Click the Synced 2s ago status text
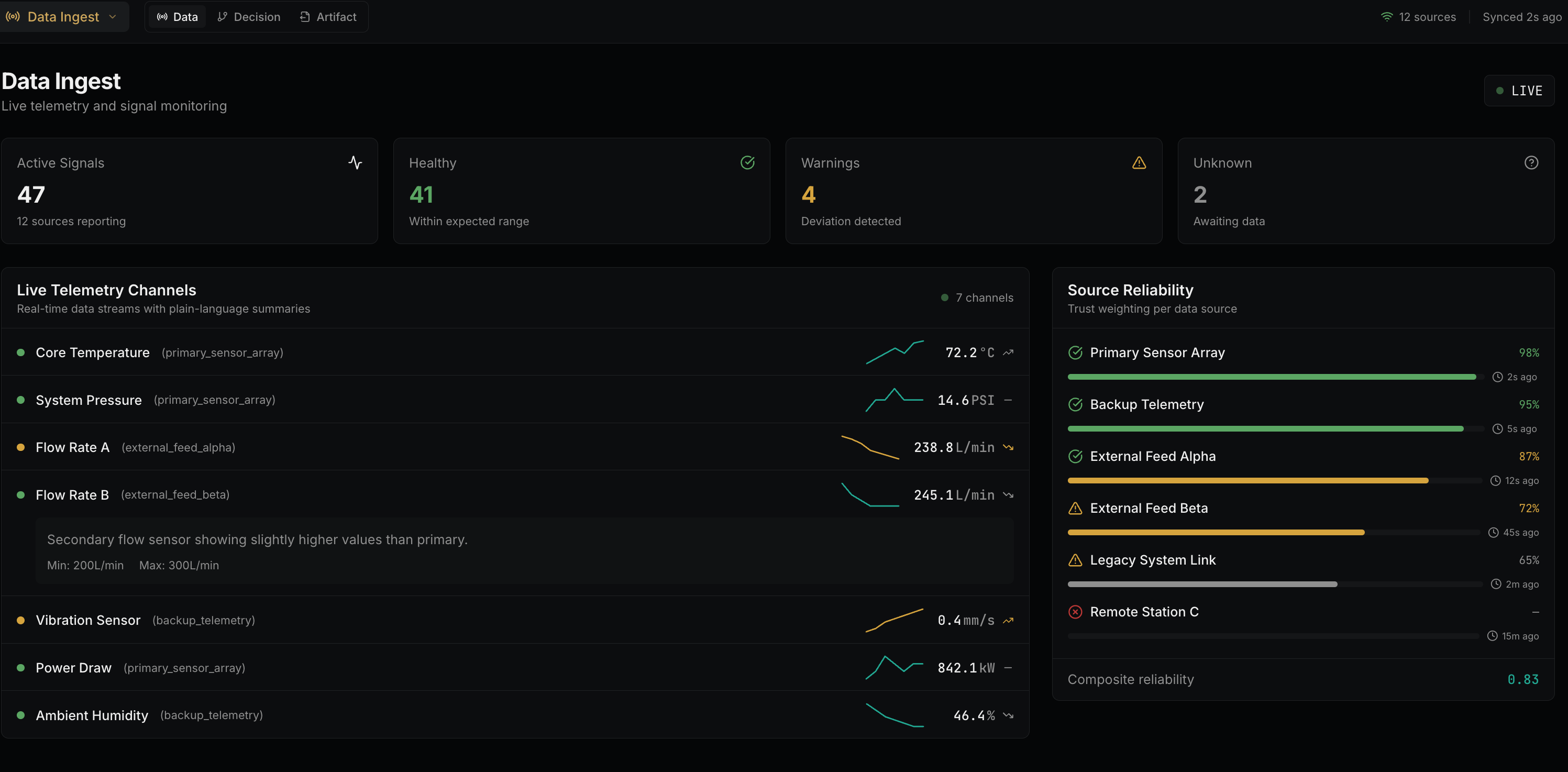This screenshot has height=772, width=1568. point(1521,17)
